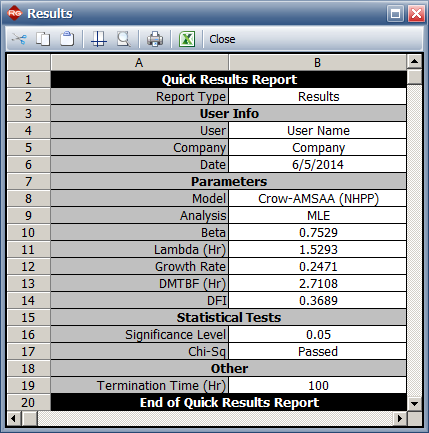
Task: Select the Lambda (Hr) label cell
Action: pyautogui.click(x=139, y=249)
